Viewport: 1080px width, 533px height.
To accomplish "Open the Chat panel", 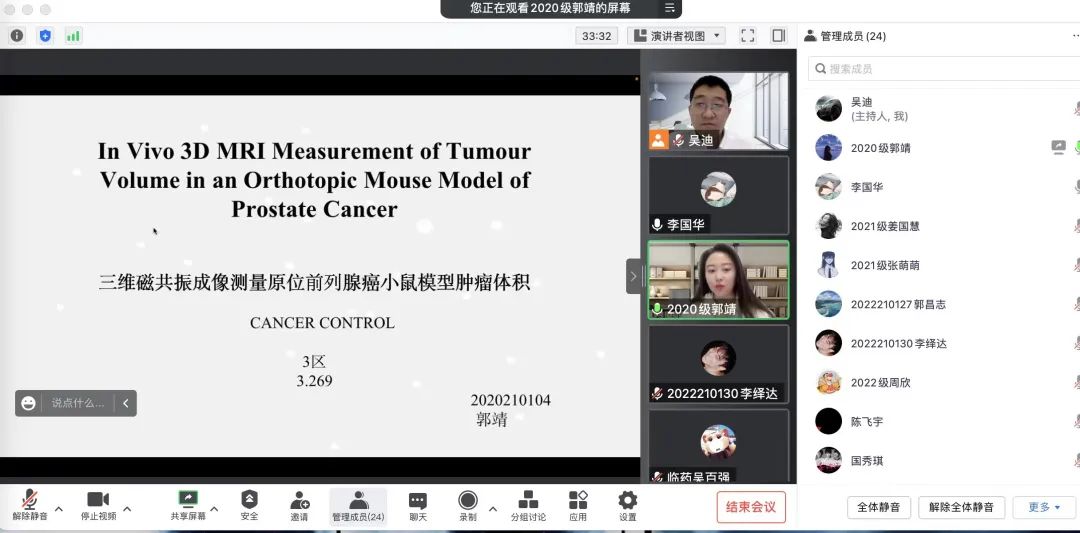I will click(x=418, y=506).
